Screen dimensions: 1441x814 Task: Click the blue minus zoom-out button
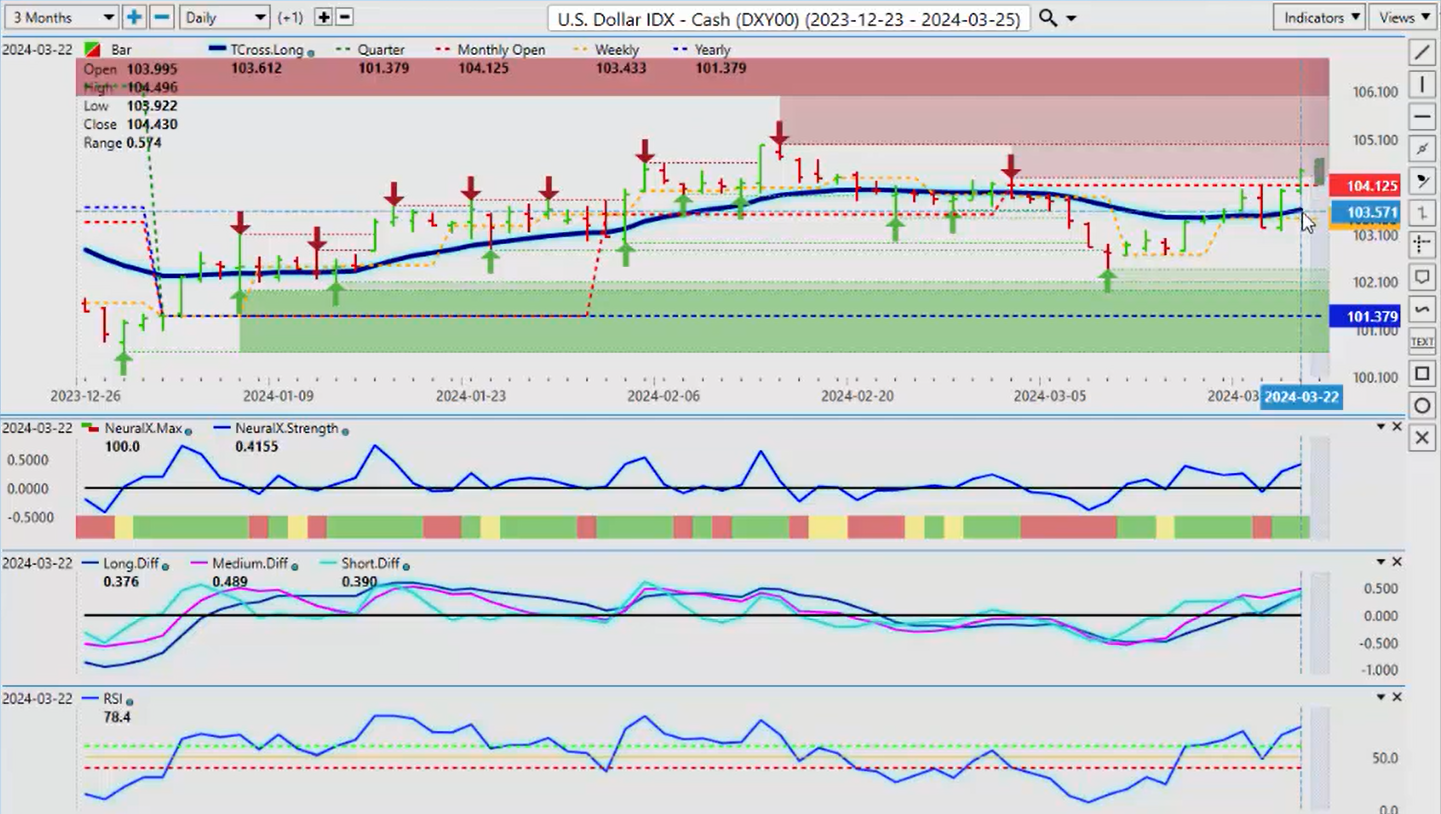pyautogui.click(x=161, y=17)
